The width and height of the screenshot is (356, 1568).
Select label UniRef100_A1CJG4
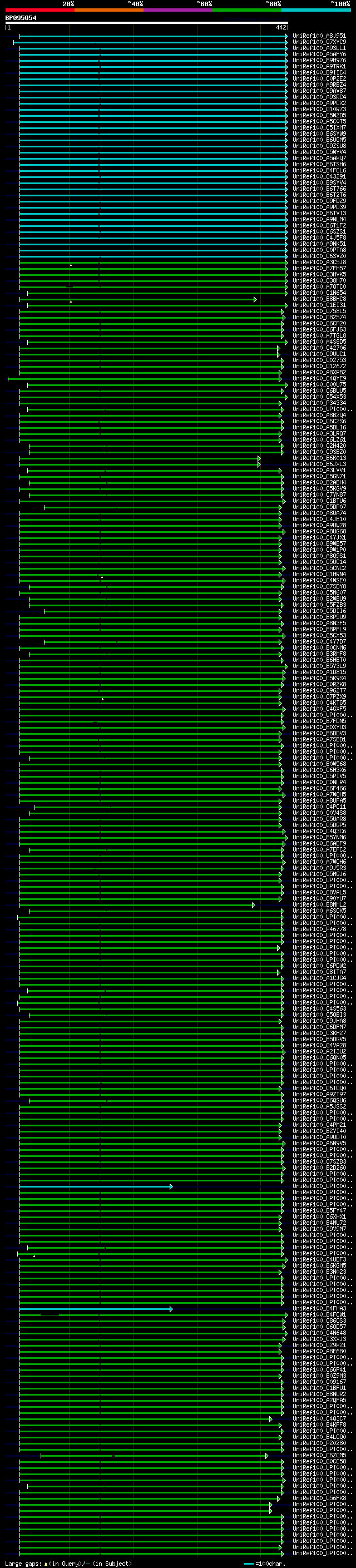[x=319, y=978]
